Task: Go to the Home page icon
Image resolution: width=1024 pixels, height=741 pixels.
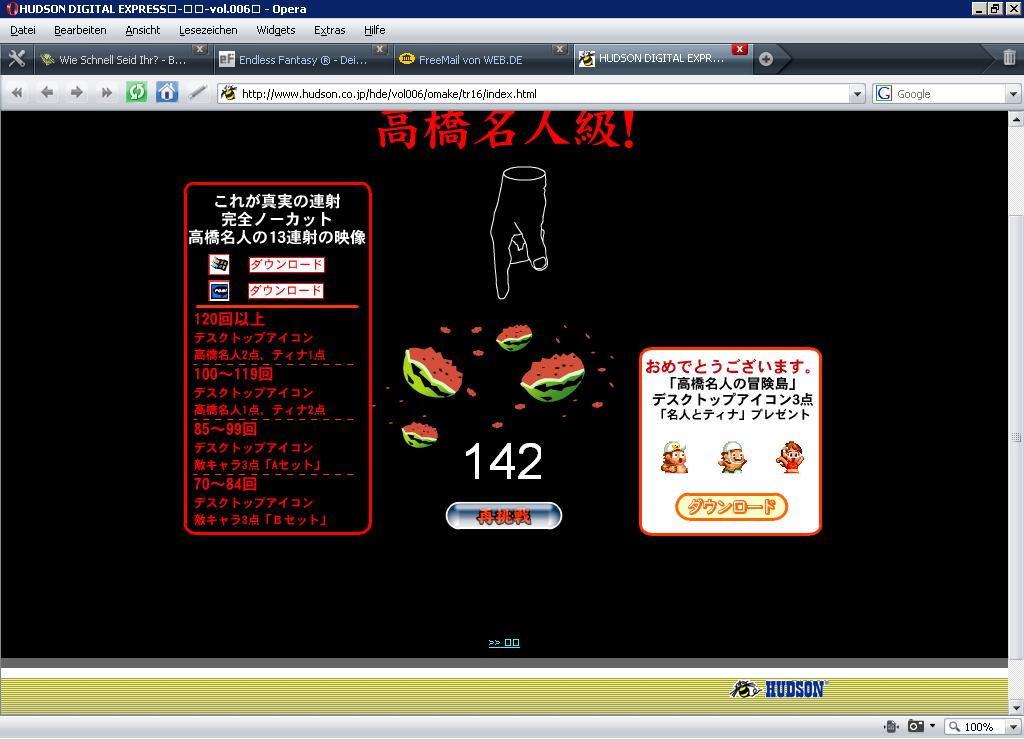Action: click(x=167, y=92)
